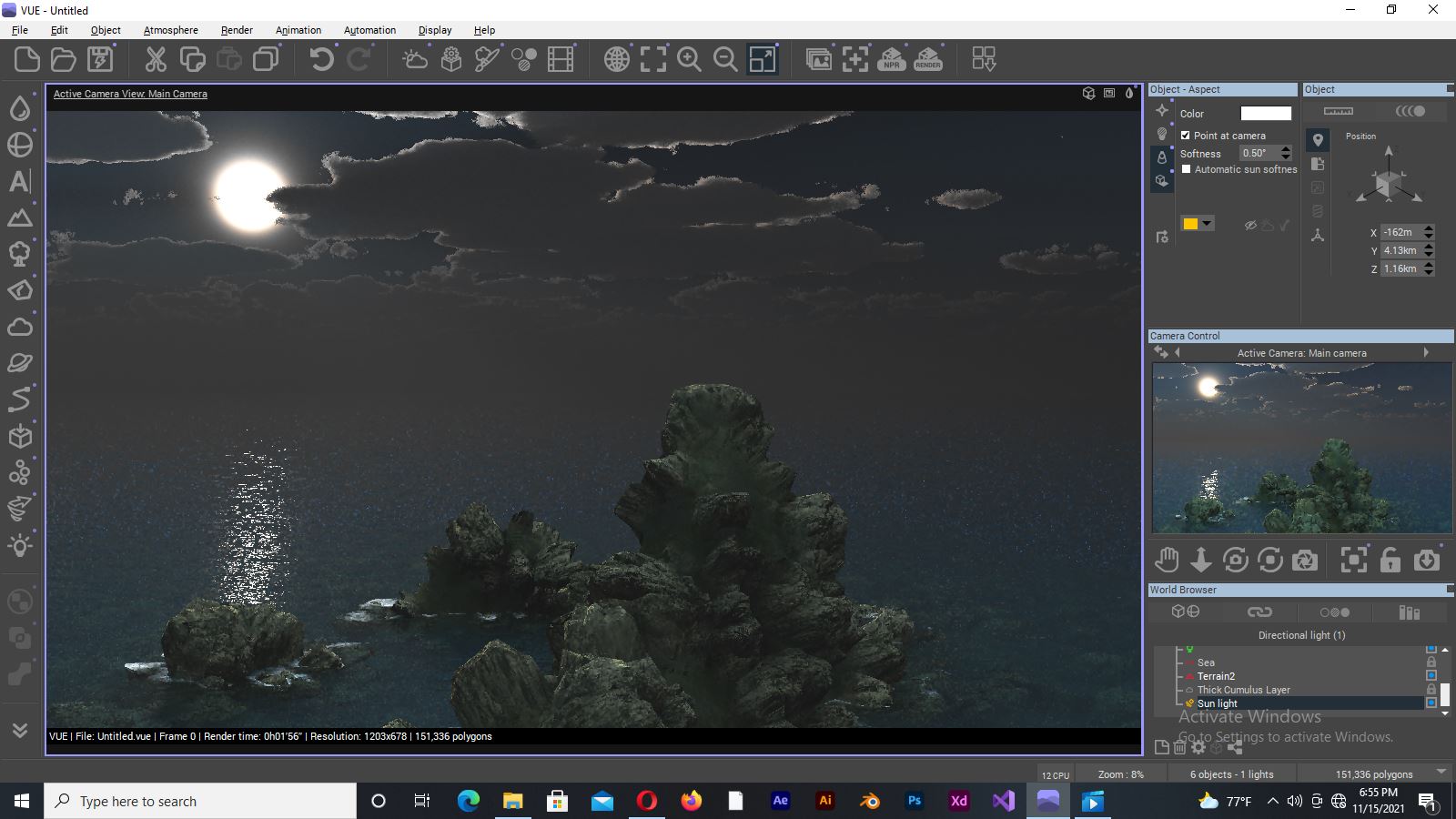Open the Animation menu
The height and width of the screenshot is (819, 1456).
coord(298,30)
